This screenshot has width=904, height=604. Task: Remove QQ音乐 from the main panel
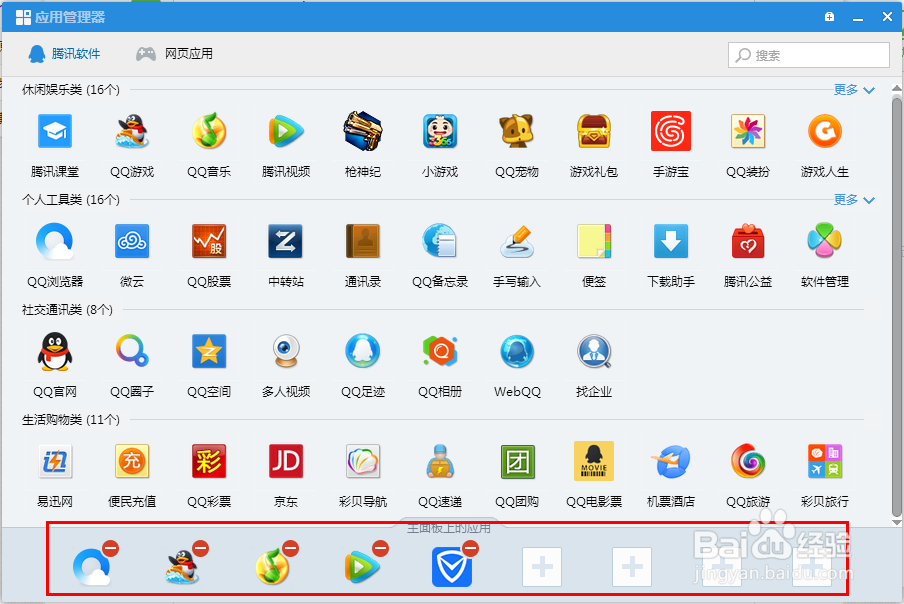(291, 548)
